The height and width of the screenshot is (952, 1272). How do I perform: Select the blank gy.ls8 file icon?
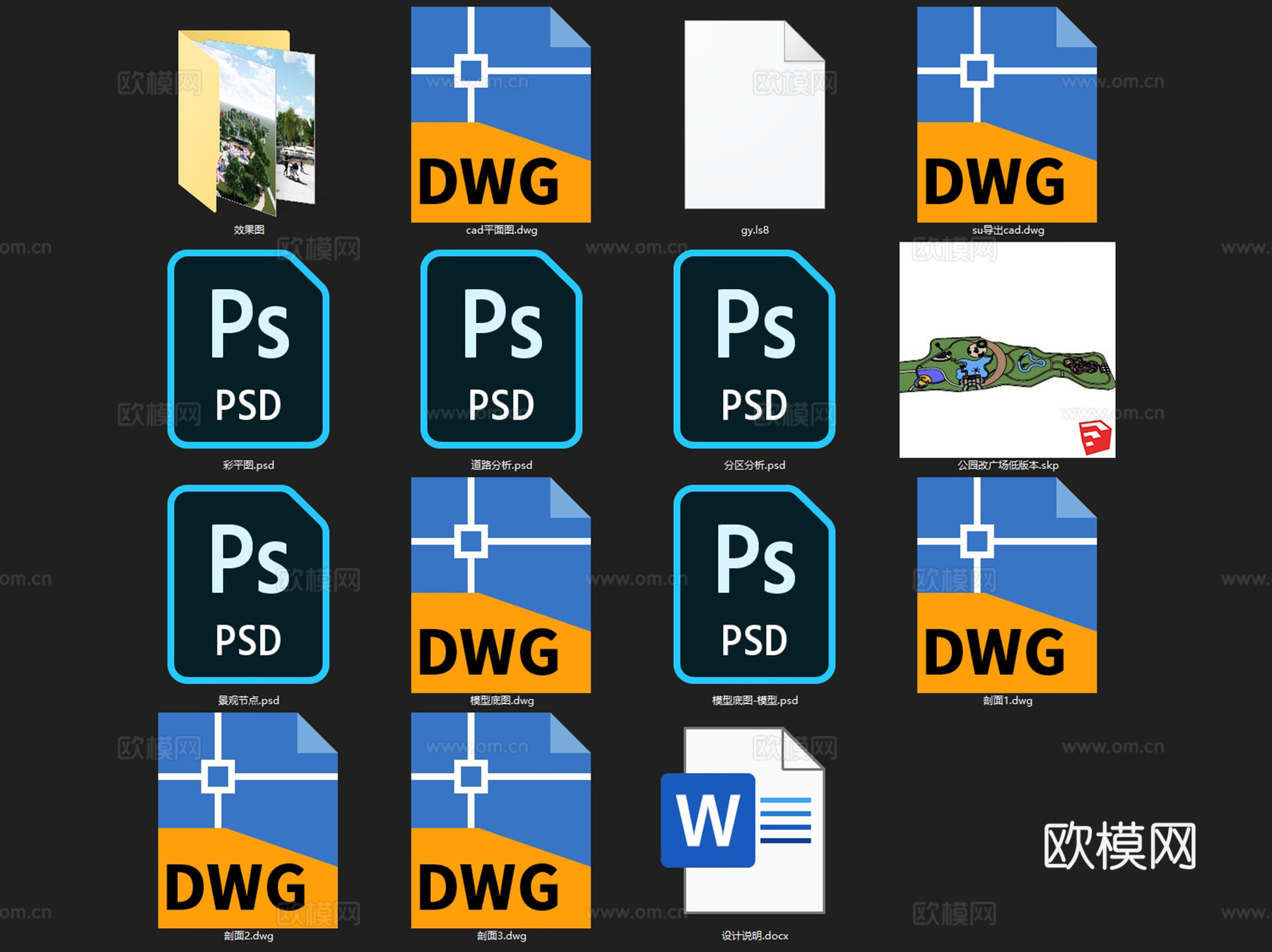[755, 114]
